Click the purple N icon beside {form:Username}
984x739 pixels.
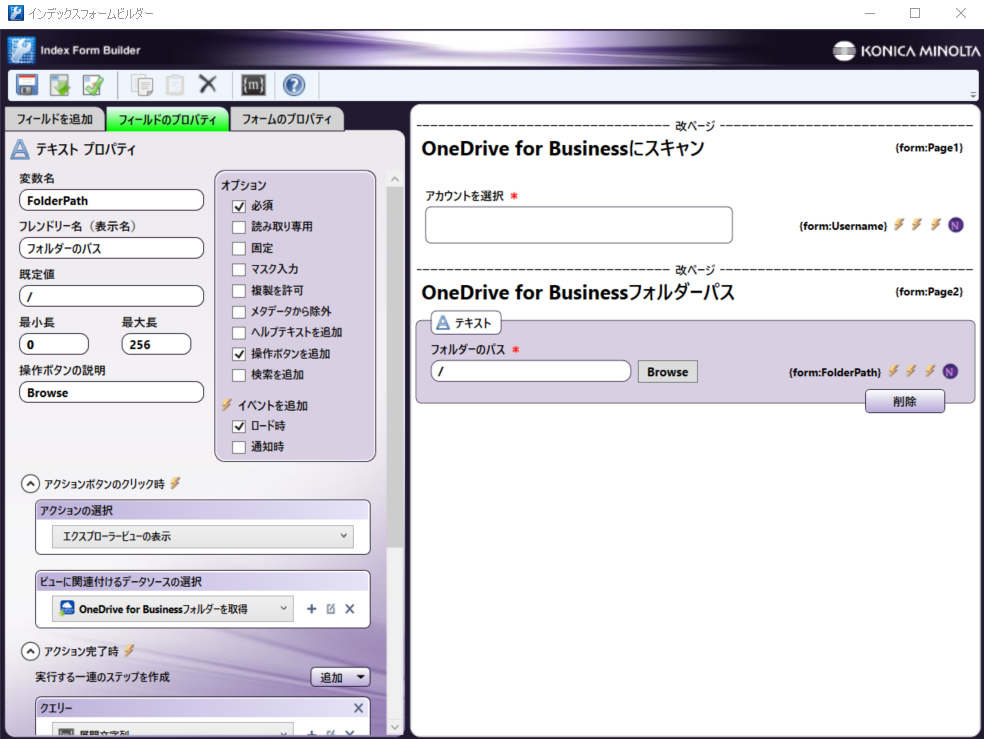click(956, 225)
